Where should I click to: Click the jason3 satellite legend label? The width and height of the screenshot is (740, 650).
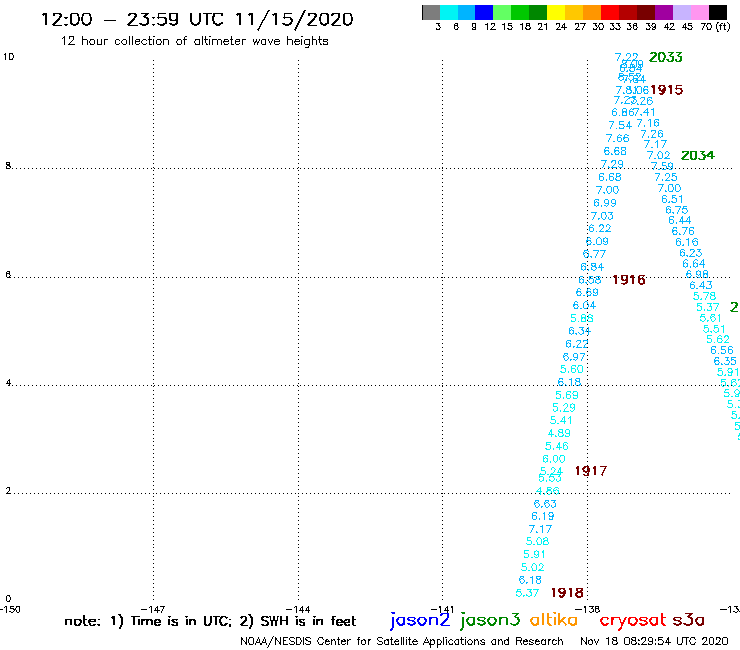490,620
